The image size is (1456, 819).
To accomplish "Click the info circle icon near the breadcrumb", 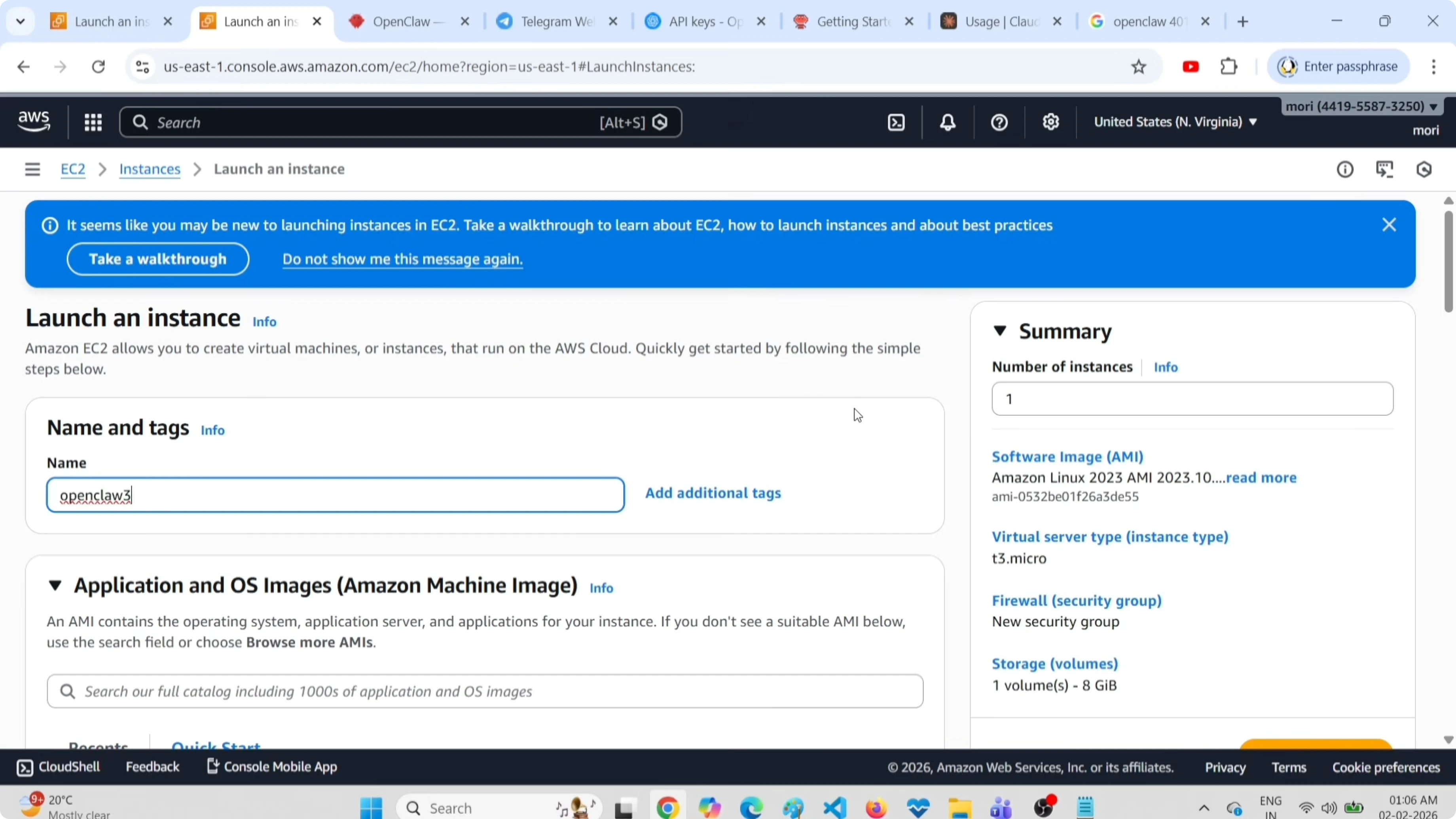I will (1345, 169).
